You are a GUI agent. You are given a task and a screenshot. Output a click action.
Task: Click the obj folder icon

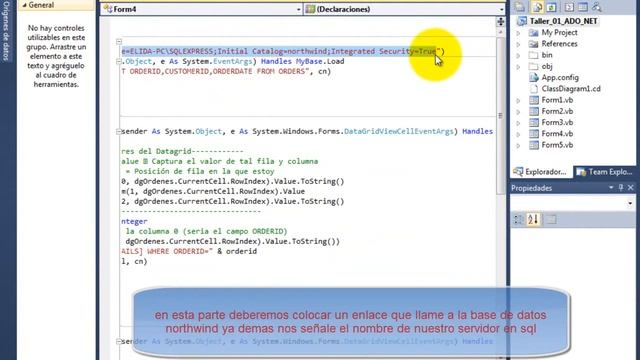tap(533, 66)
